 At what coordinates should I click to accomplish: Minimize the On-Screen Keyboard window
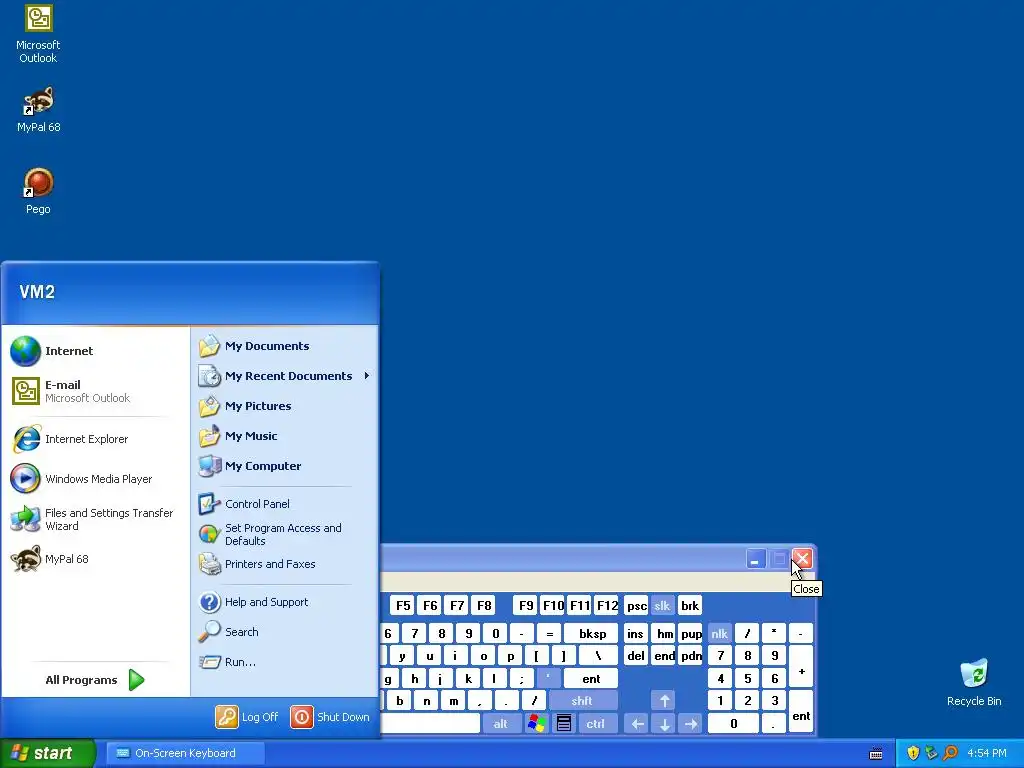coord(756,559)
